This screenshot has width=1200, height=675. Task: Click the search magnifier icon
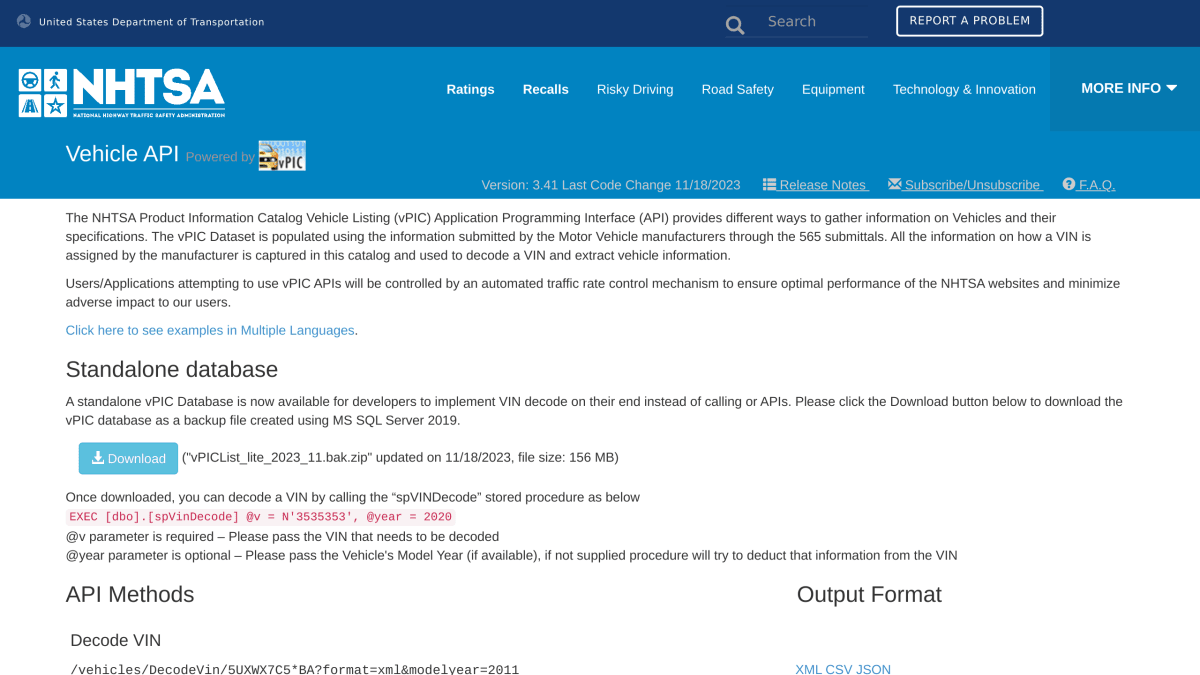[735, 25]
